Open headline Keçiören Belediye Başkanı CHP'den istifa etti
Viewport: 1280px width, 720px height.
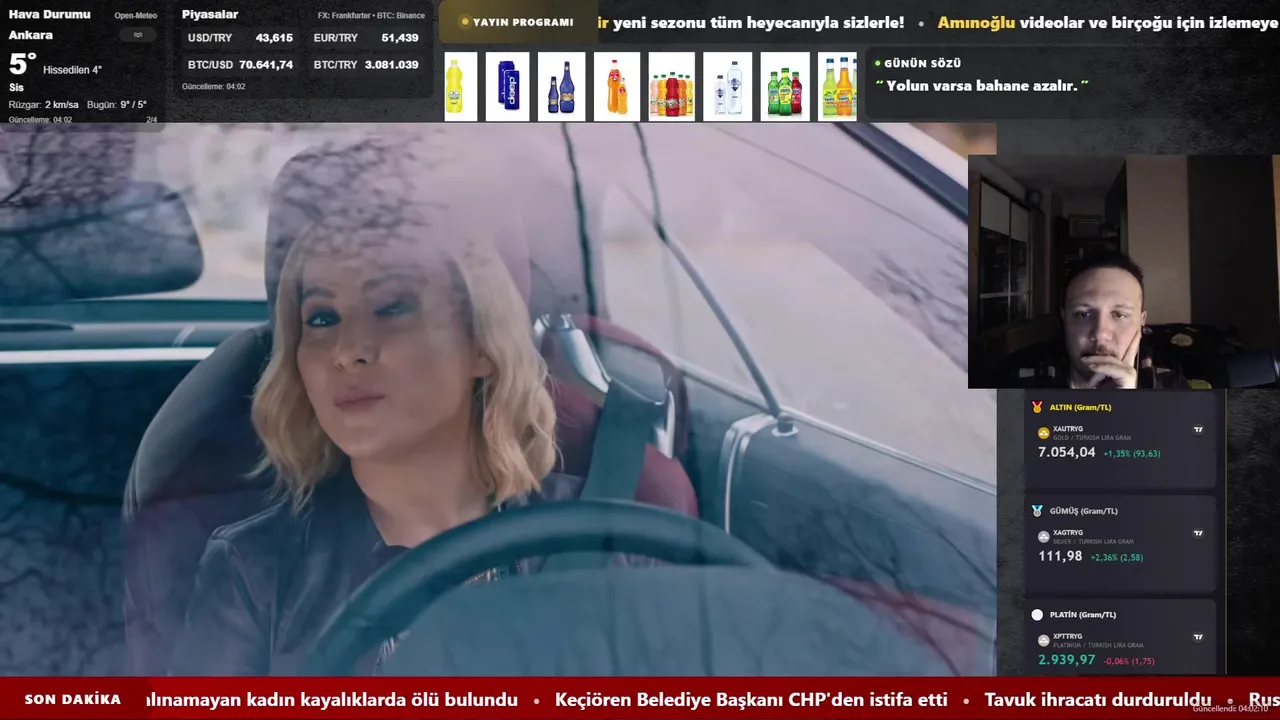(x=751, y=700)
